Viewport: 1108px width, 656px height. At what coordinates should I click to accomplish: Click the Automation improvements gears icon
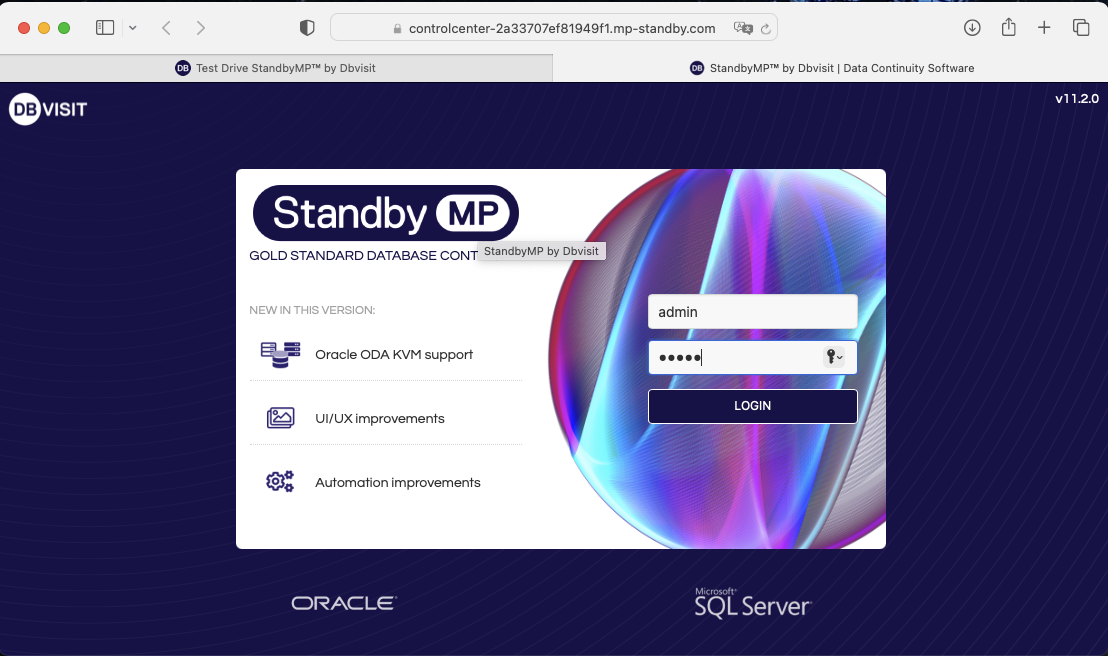[280, 482]
